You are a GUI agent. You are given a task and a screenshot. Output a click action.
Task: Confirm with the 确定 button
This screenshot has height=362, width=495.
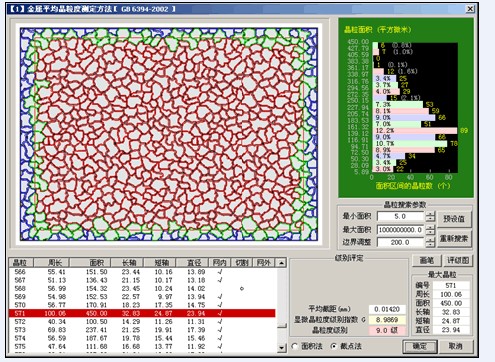(420, 346)
